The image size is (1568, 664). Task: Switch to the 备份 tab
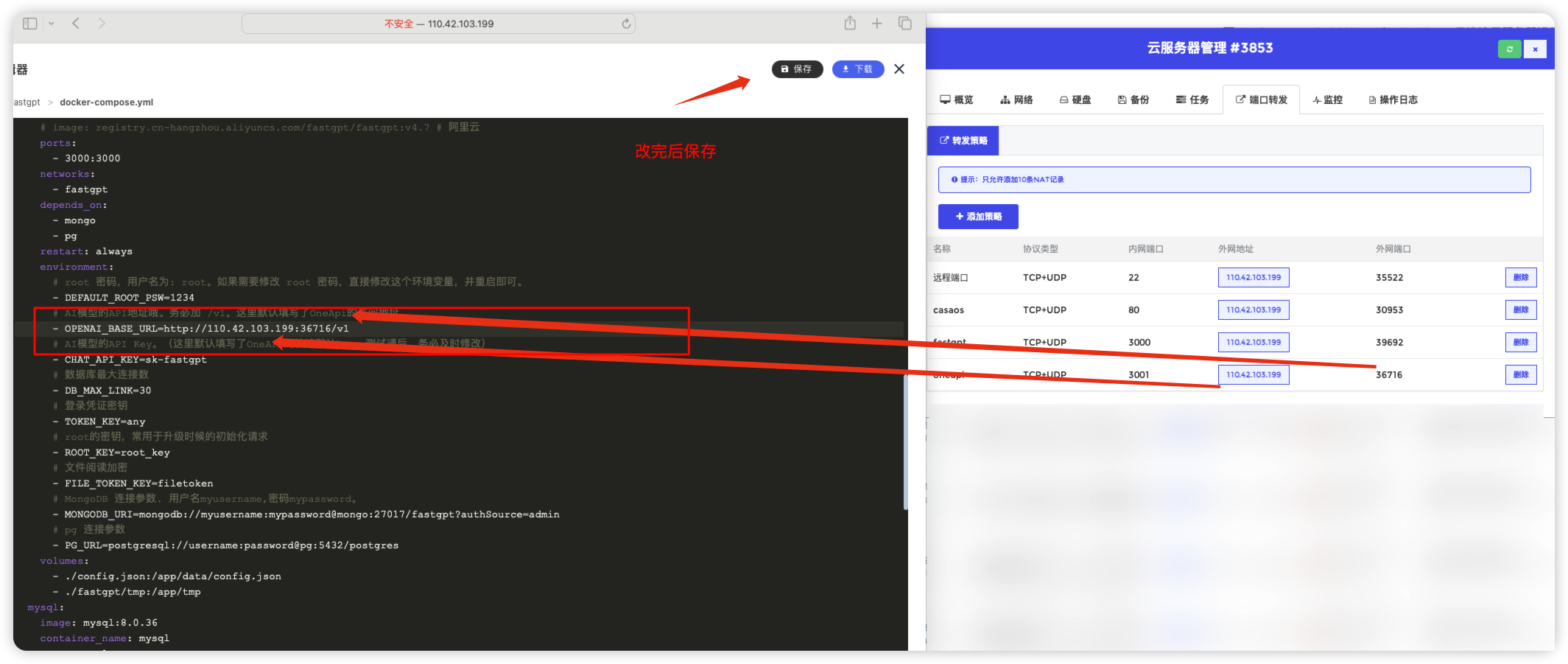coord(1133,99)
